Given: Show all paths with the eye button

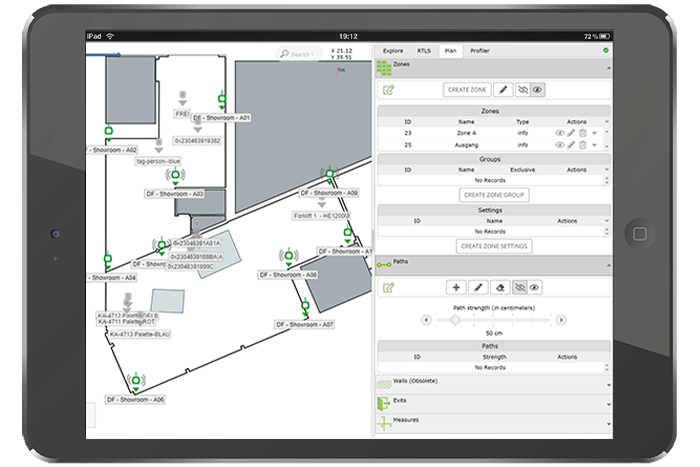Looking at the screenshot, I should pyautogui.click(x=536, y=287).
